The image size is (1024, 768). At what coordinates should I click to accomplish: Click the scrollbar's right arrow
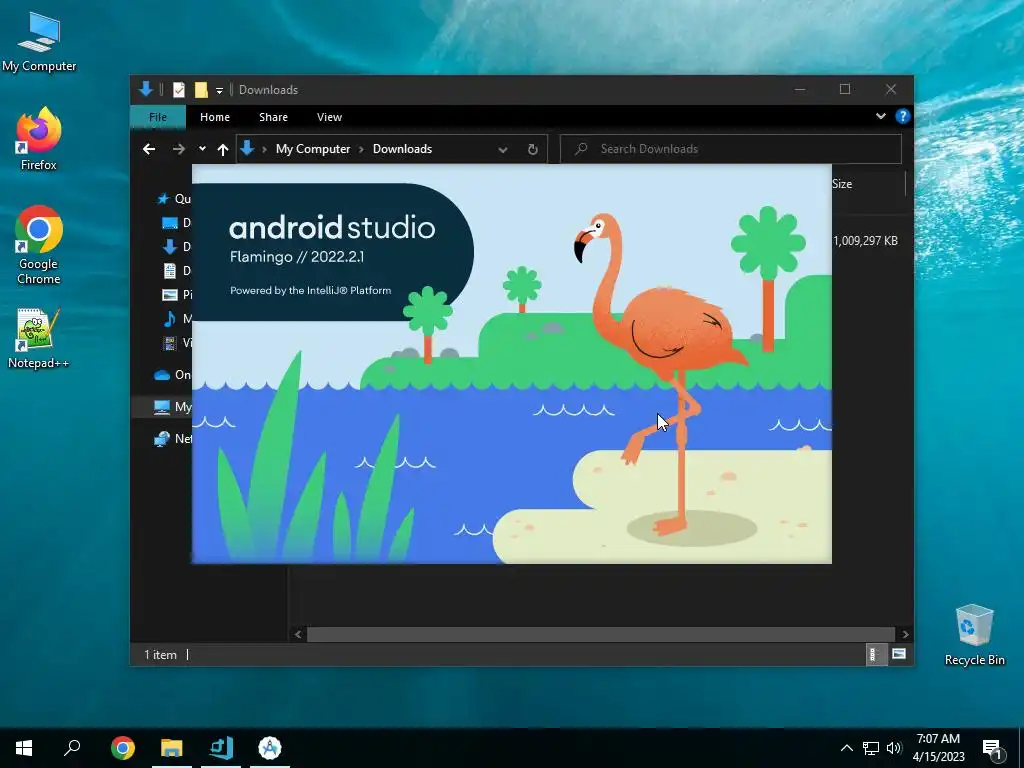click(x=905, y=634)
